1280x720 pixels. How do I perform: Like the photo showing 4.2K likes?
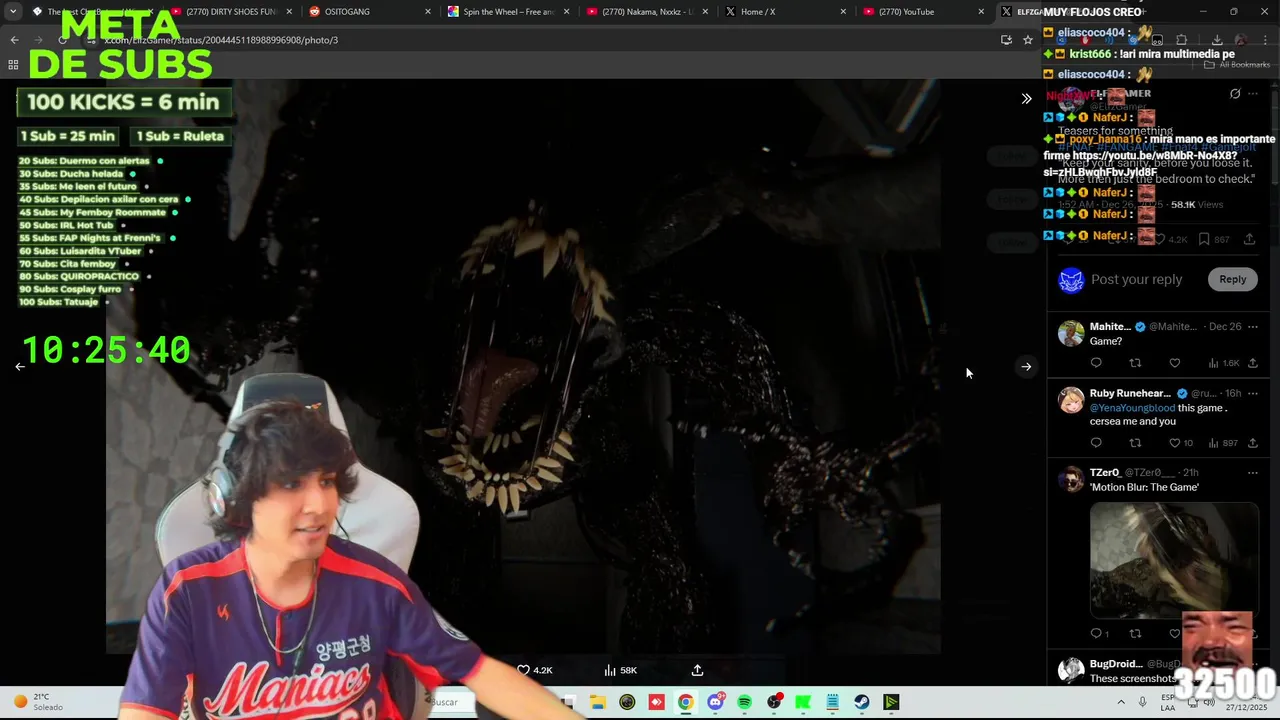pos(534,670)
